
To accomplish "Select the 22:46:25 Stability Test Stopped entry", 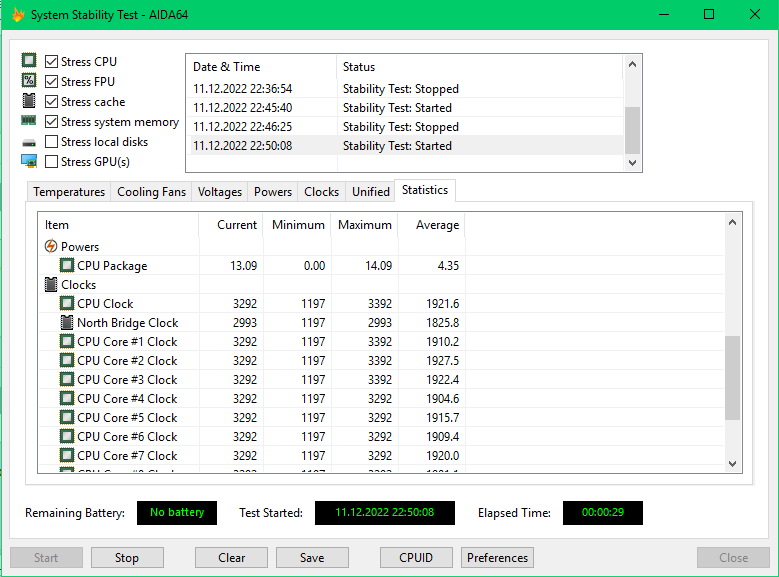I will tap(405, 127).
